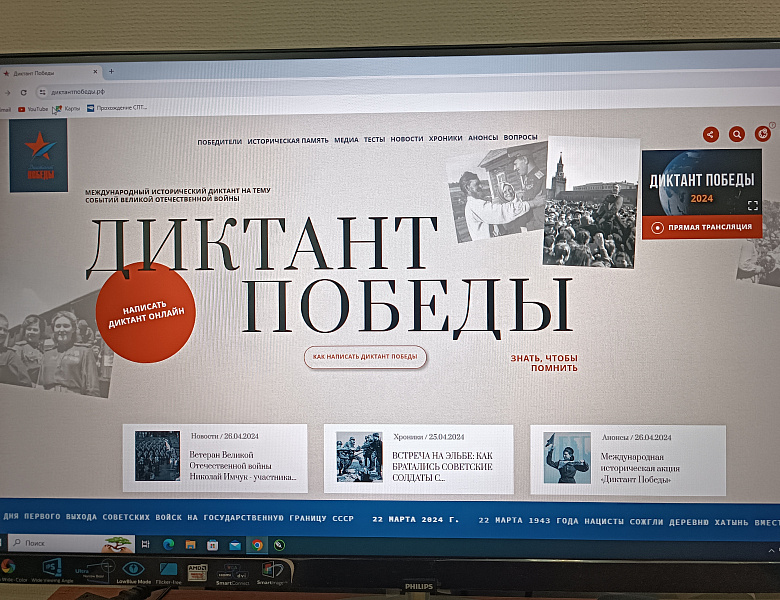Open the Вопросы menu item

tap(520, 137)
